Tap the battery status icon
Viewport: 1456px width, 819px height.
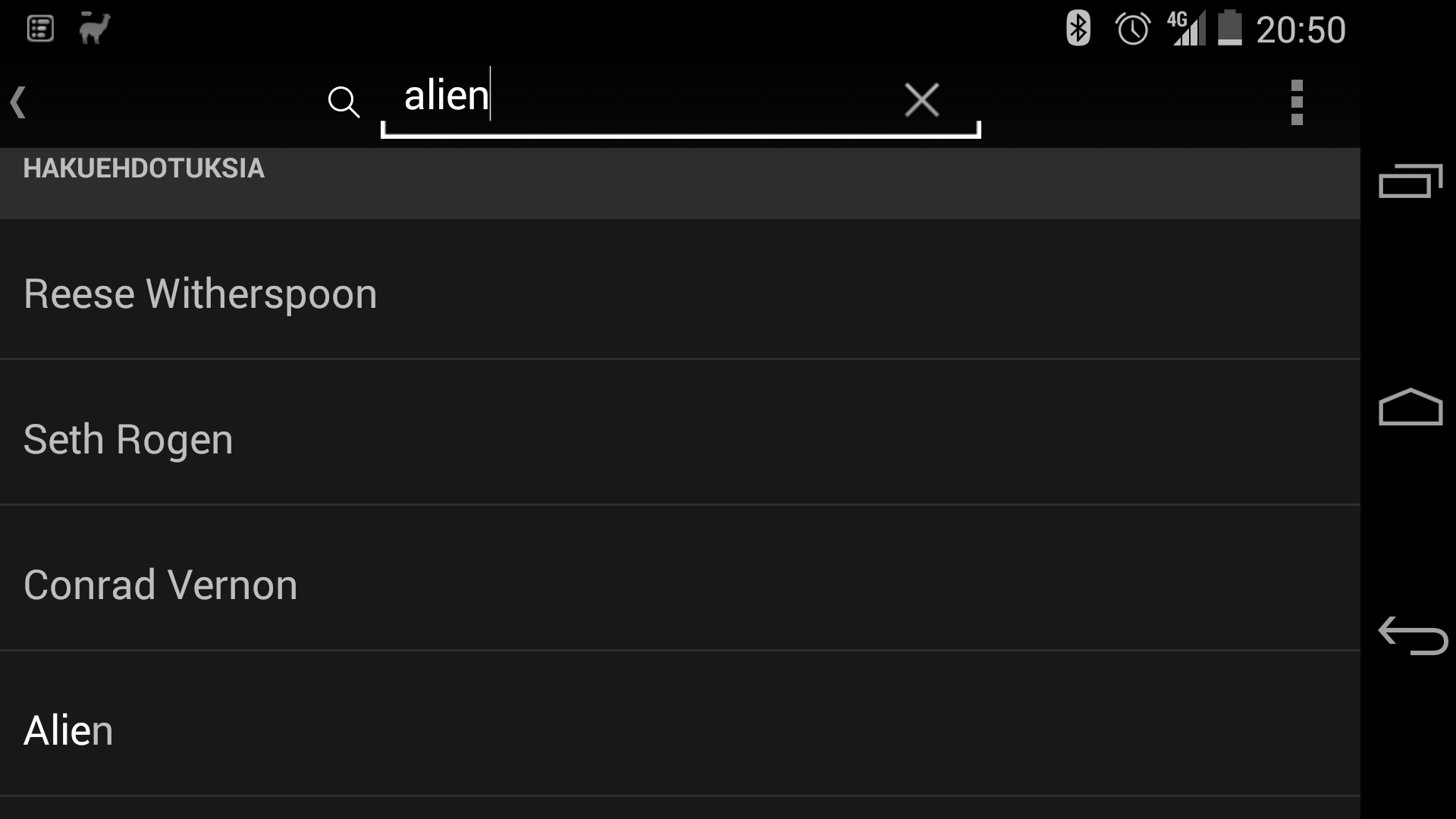tap(1230, 30)
